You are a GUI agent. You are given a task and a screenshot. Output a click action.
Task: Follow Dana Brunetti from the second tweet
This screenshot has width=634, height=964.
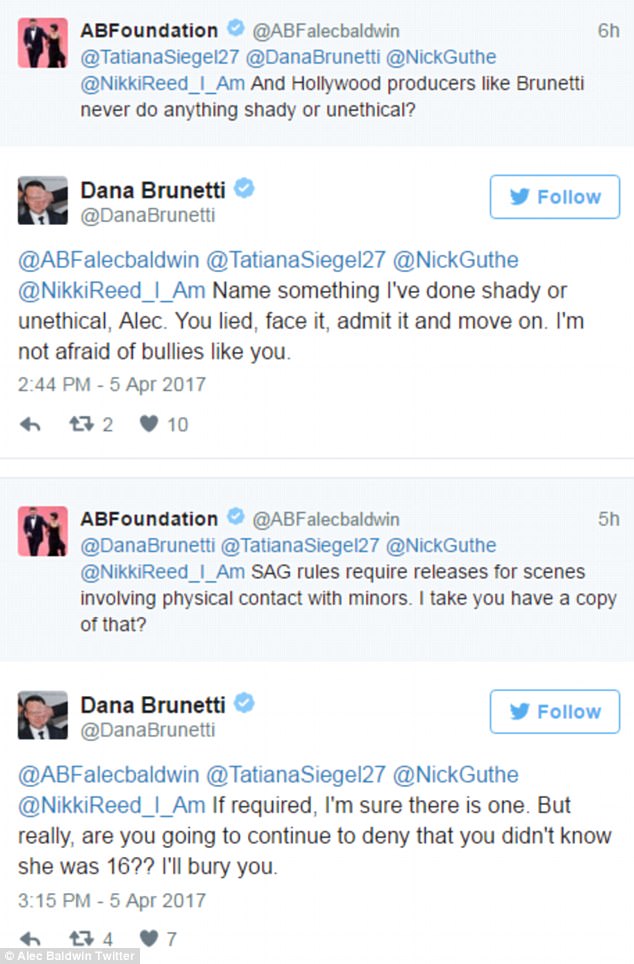coord(555,711)
